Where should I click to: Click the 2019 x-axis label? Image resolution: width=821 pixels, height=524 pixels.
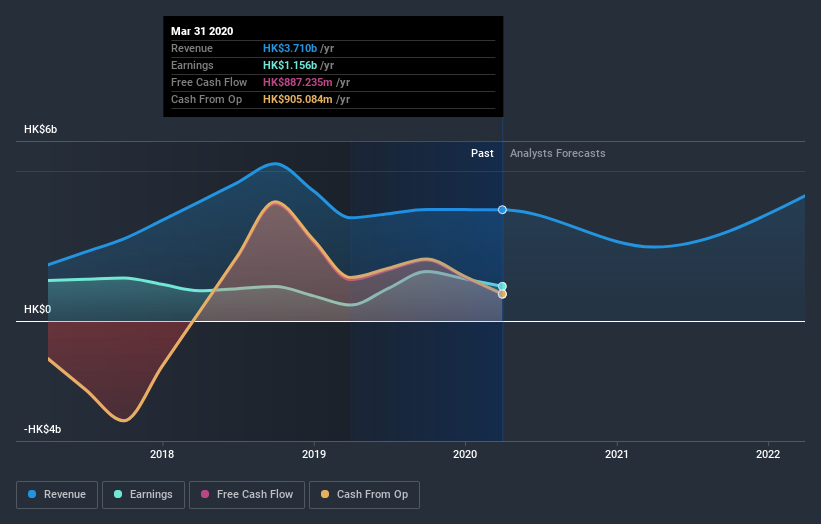point(314,454)
